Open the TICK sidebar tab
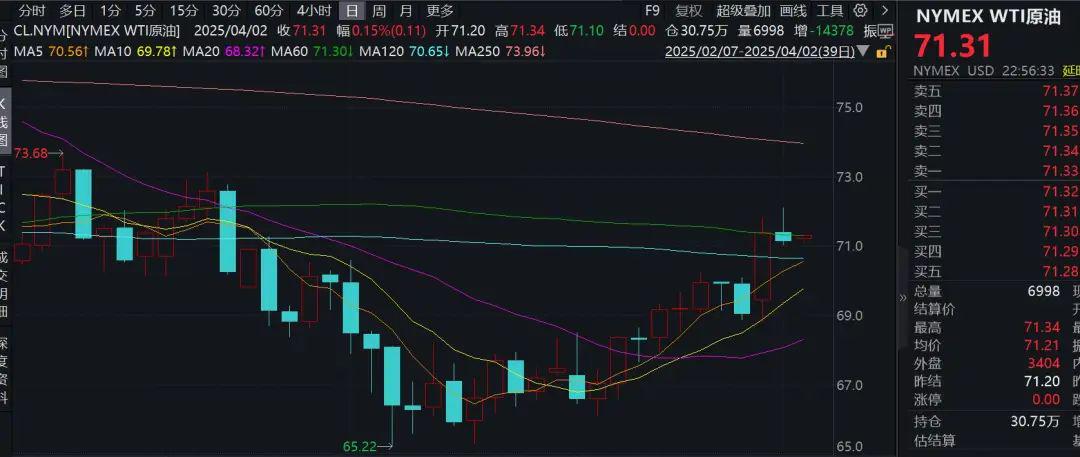Screen dimensions: 1080x457 [3, 198]
